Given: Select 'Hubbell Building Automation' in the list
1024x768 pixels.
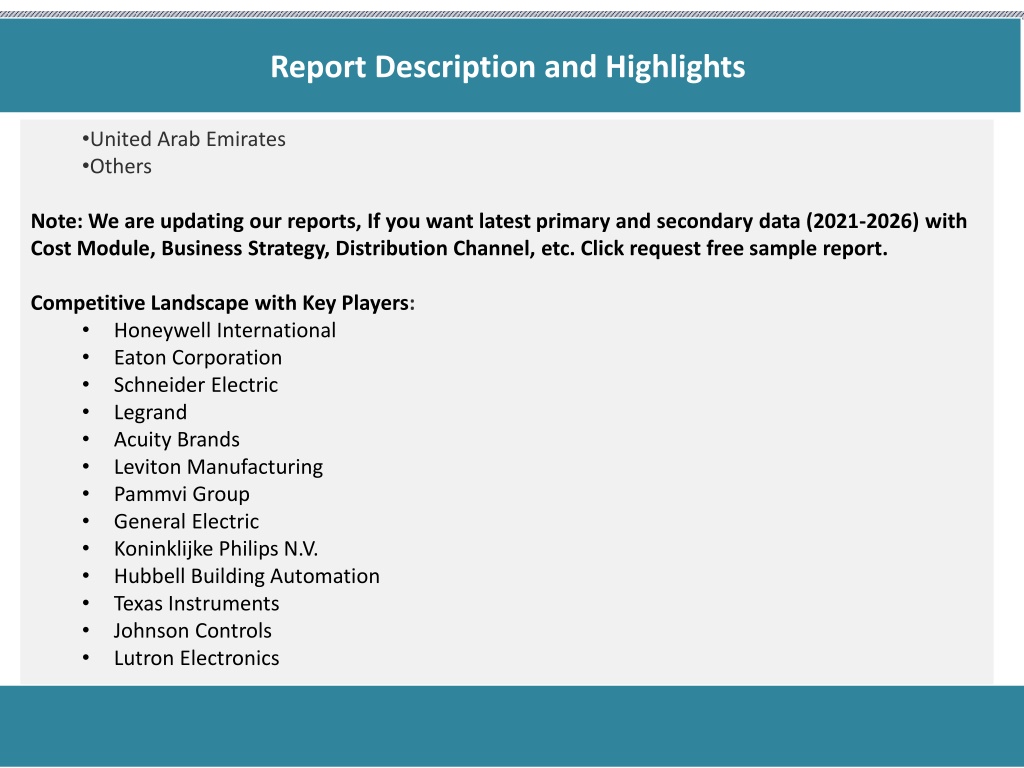Looking at the screenshot, I should click(246, 577).
